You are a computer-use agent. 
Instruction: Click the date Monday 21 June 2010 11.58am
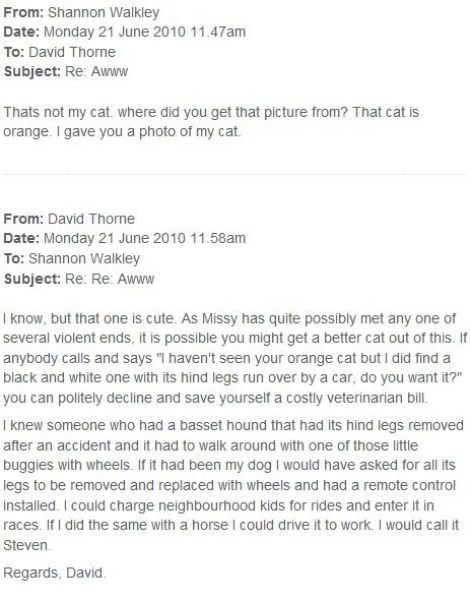point(145,238)
